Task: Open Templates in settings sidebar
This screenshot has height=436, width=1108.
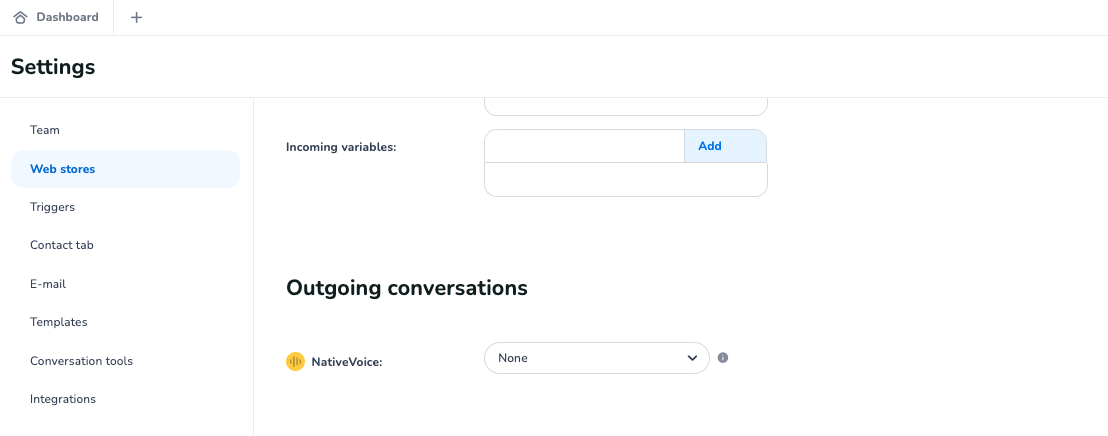Action: (59, 322)
